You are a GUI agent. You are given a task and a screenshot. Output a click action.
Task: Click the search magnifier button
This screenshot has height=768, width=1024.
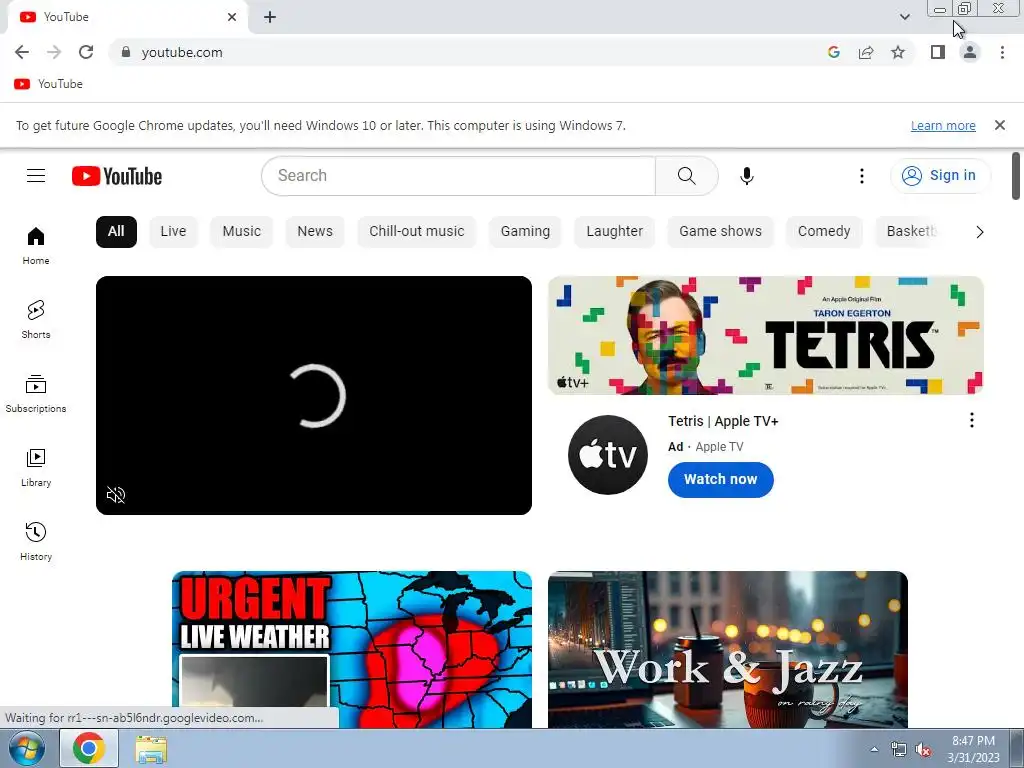686,176
